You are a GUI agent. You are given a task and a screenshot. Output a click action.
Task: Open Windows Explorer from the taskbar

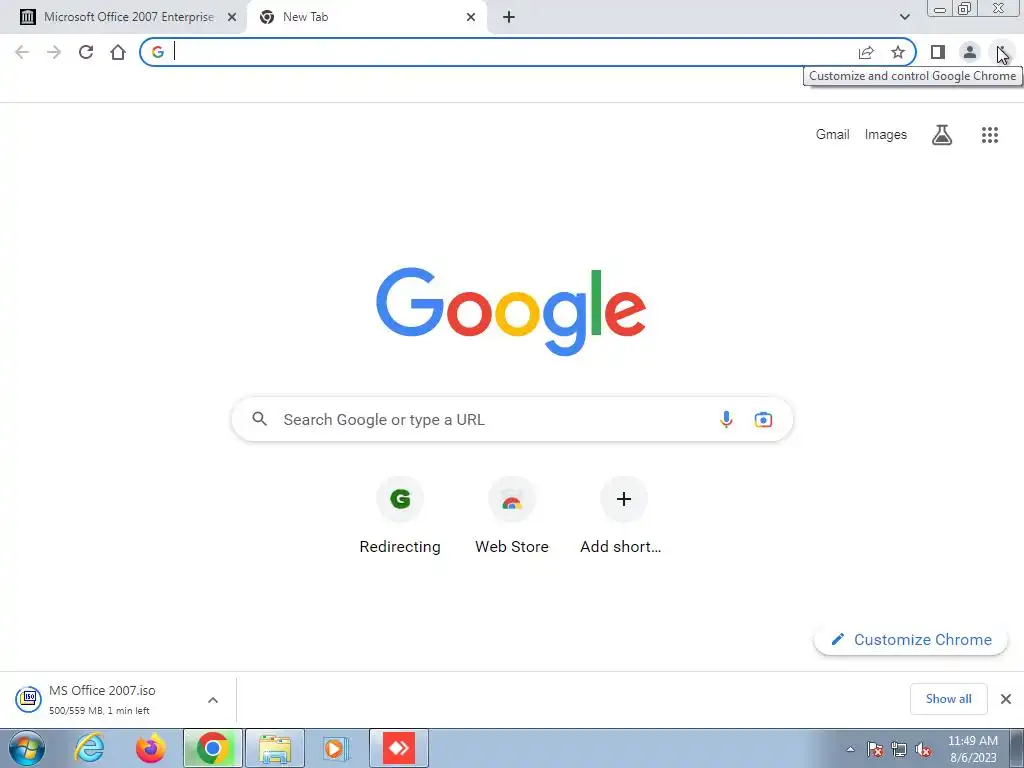[x=275, y=748]
